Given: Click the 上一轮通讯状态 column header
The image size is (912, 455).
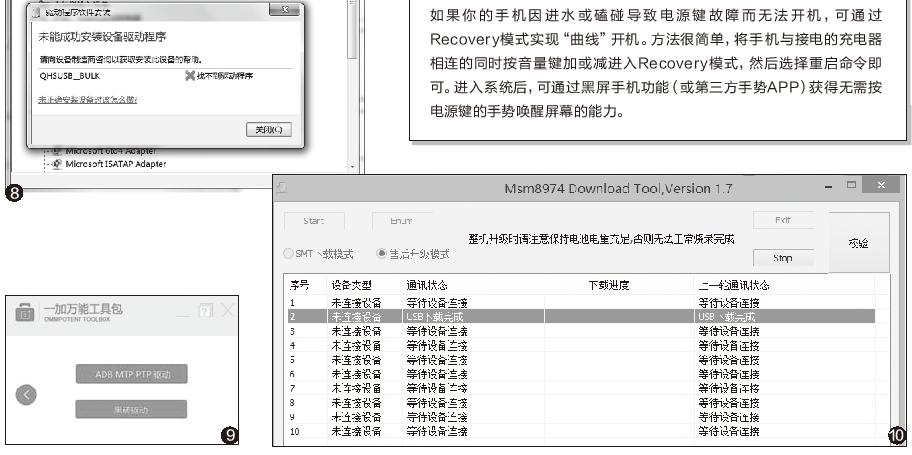Looking at the screenshot, I should point(733,286).
